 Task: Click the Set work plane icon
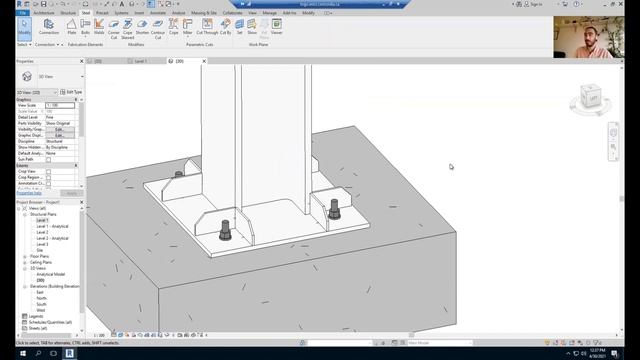(240, 27)
